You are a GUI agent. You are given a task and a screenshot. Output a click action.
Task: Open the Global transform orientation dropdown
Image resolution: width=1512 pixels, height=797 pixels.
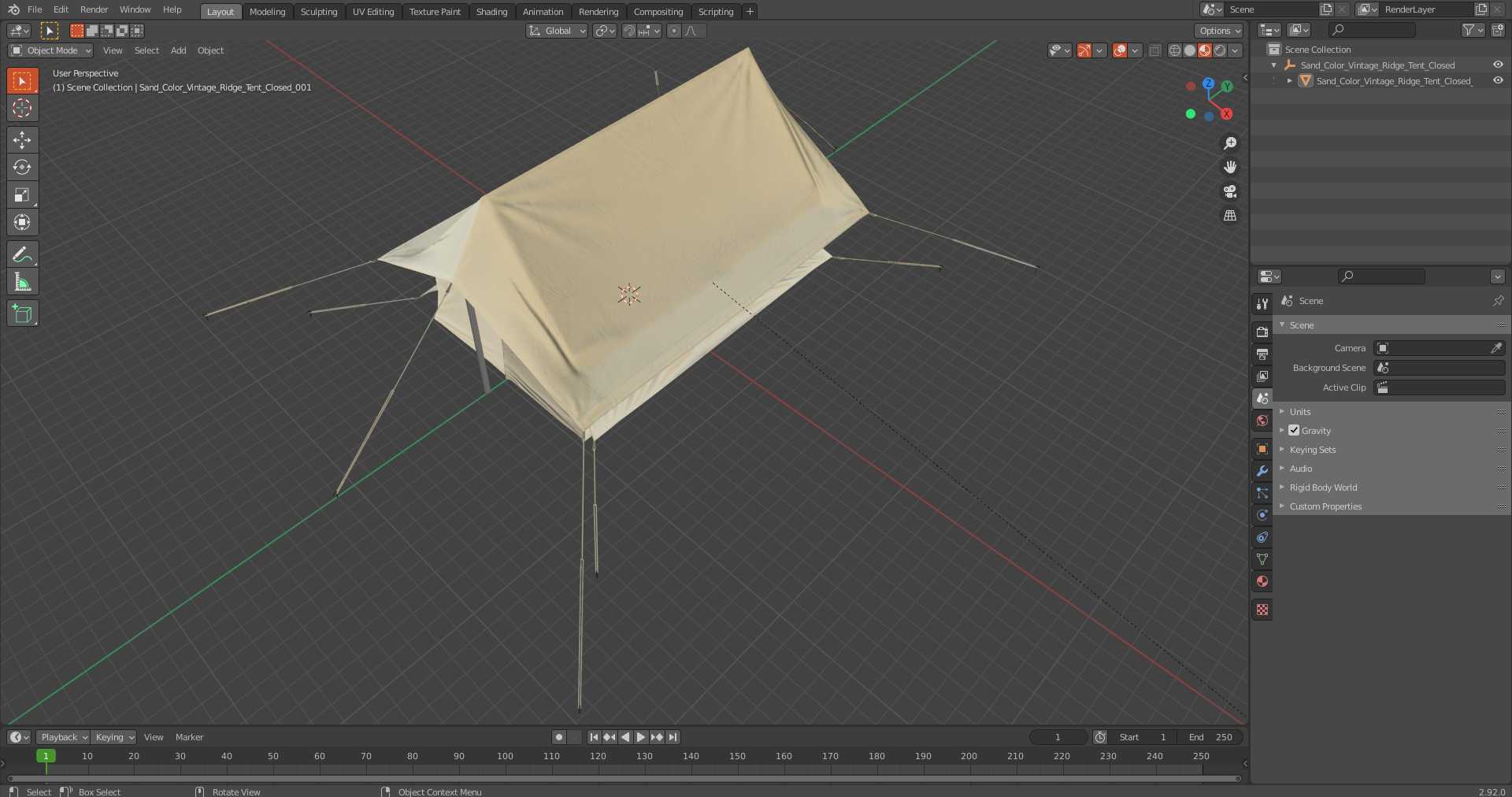(x=557, y=31)
